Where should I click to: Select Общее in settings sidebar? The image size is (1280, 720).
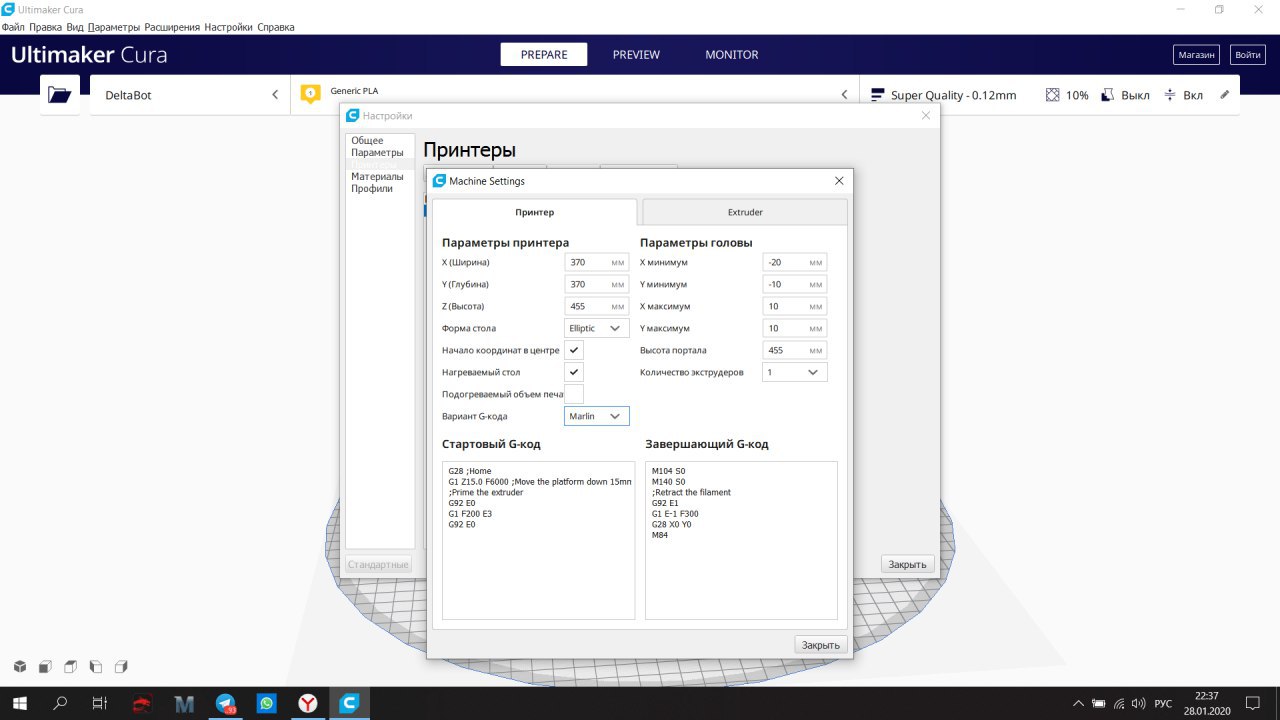pos(367,140)
